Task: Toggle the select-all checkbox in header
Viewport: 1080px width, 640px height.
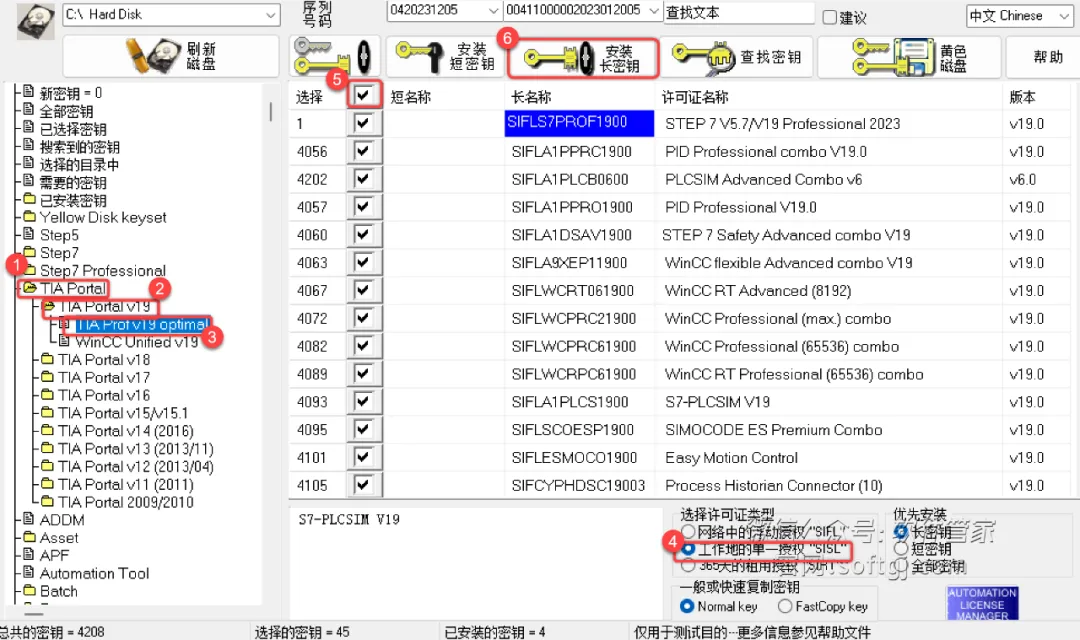Action: coord(363,94)
